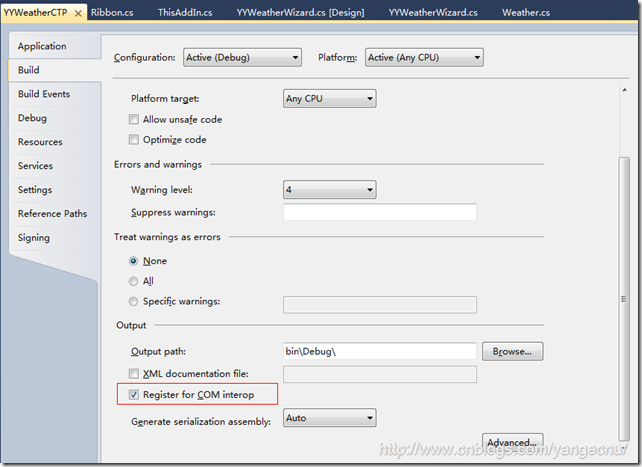
Task: Open the Reference Paths page
Action: point(54,214)
